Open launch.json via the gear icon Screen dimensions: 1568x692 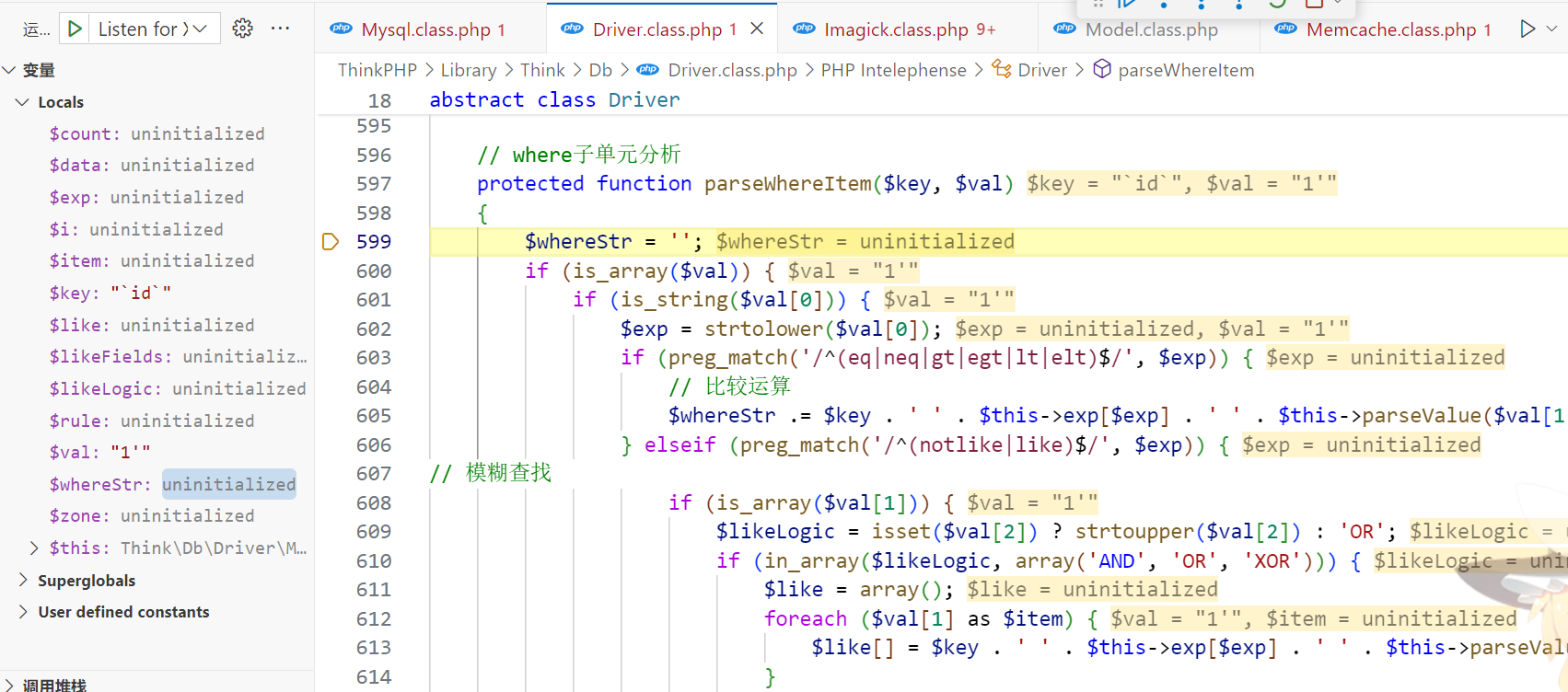coord(242,29)
